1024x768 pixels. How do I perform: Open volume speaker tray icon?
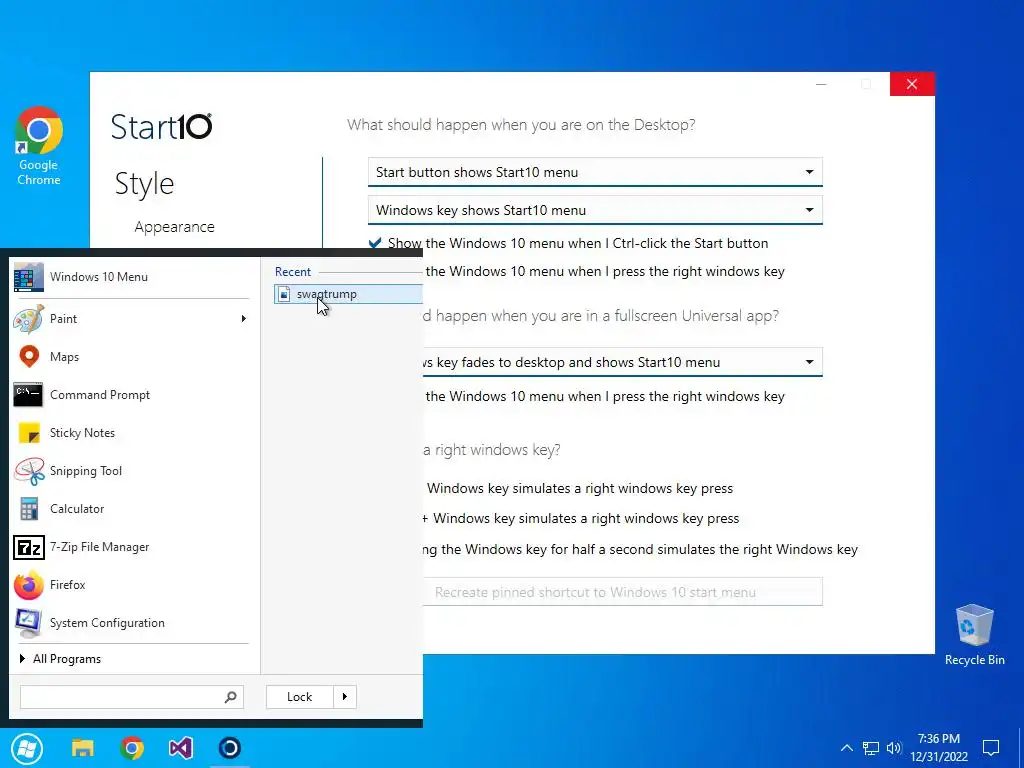tap(894, 748)
